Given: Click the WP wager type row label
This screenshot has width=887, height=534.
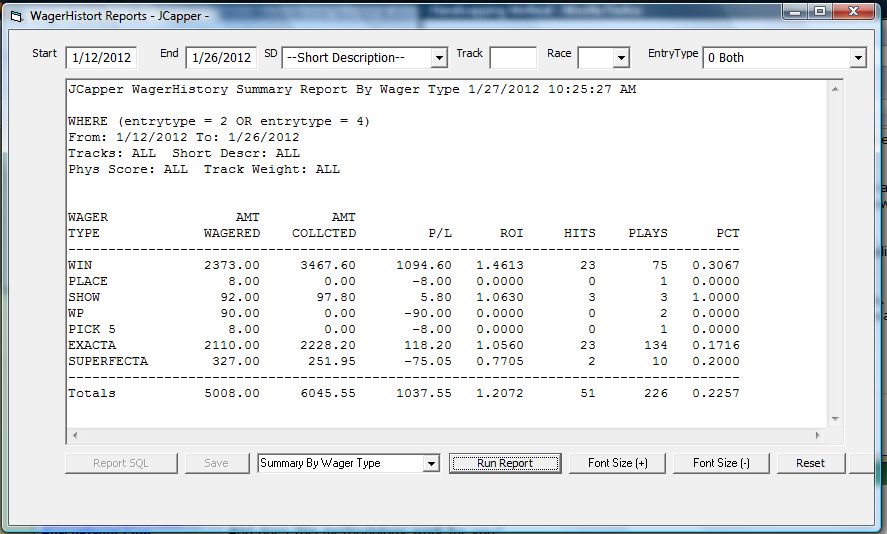Looking at the screenshot, I should tap(76, 313).
